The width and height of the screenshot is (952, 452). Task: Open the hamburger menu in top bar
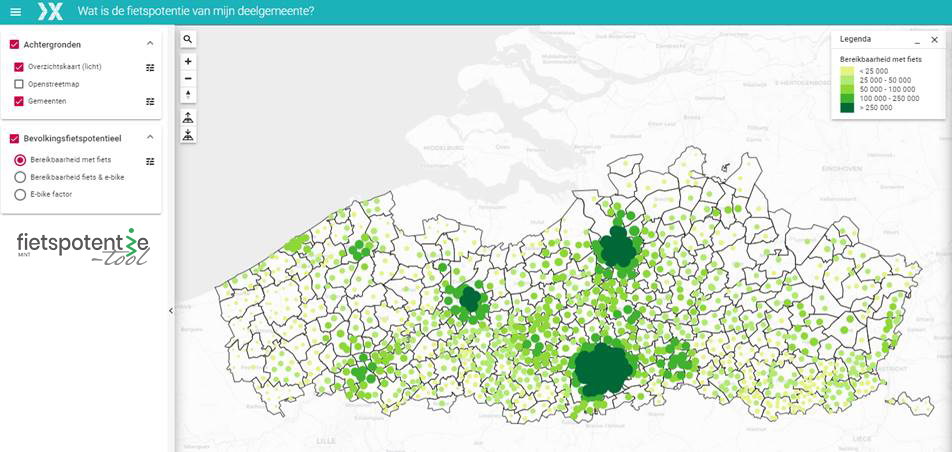click(x=16, y=12)
